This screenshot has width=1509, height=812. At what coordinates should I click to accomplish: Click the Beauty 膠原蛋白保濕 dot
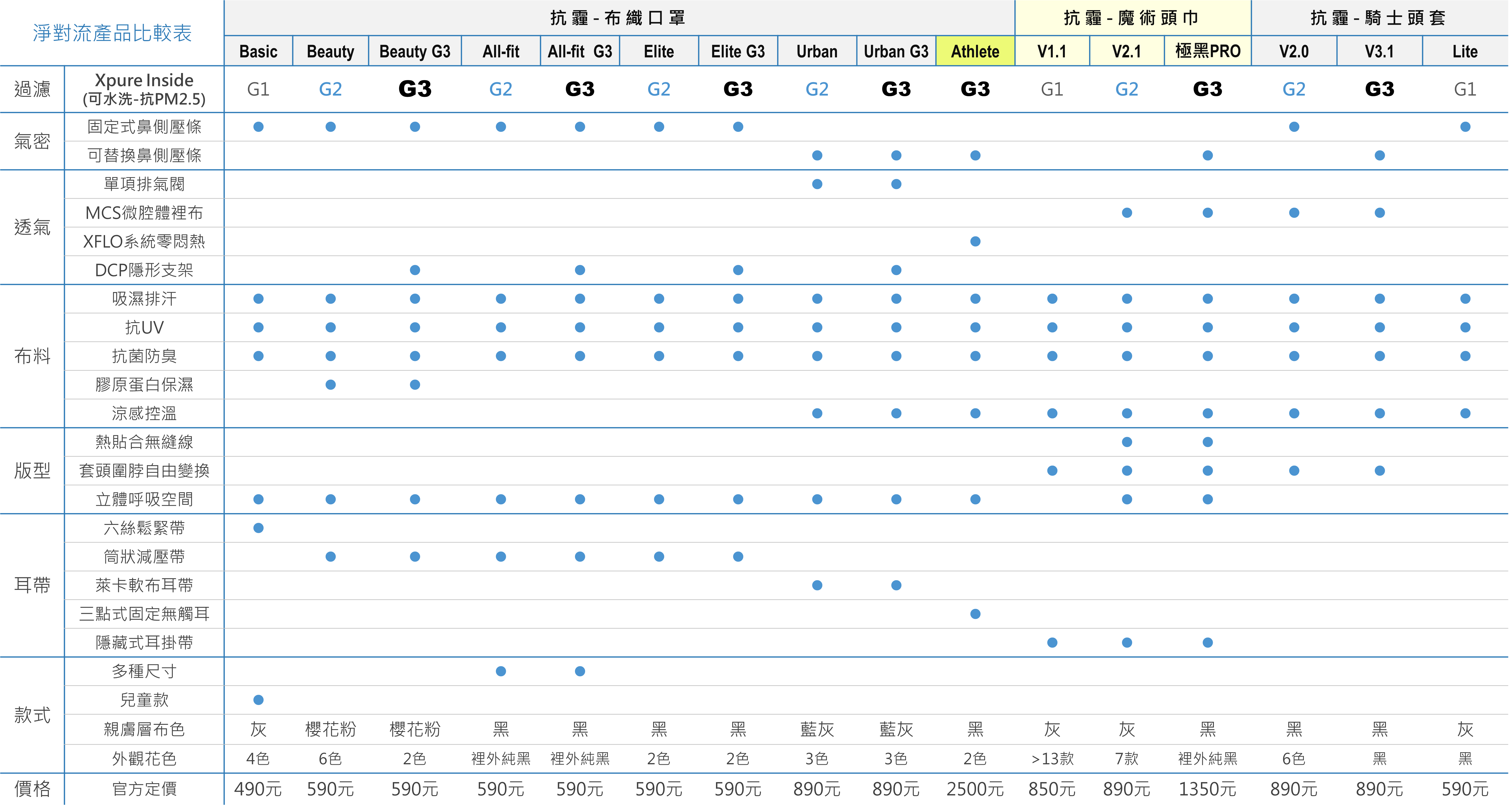(x=330, y=385)
